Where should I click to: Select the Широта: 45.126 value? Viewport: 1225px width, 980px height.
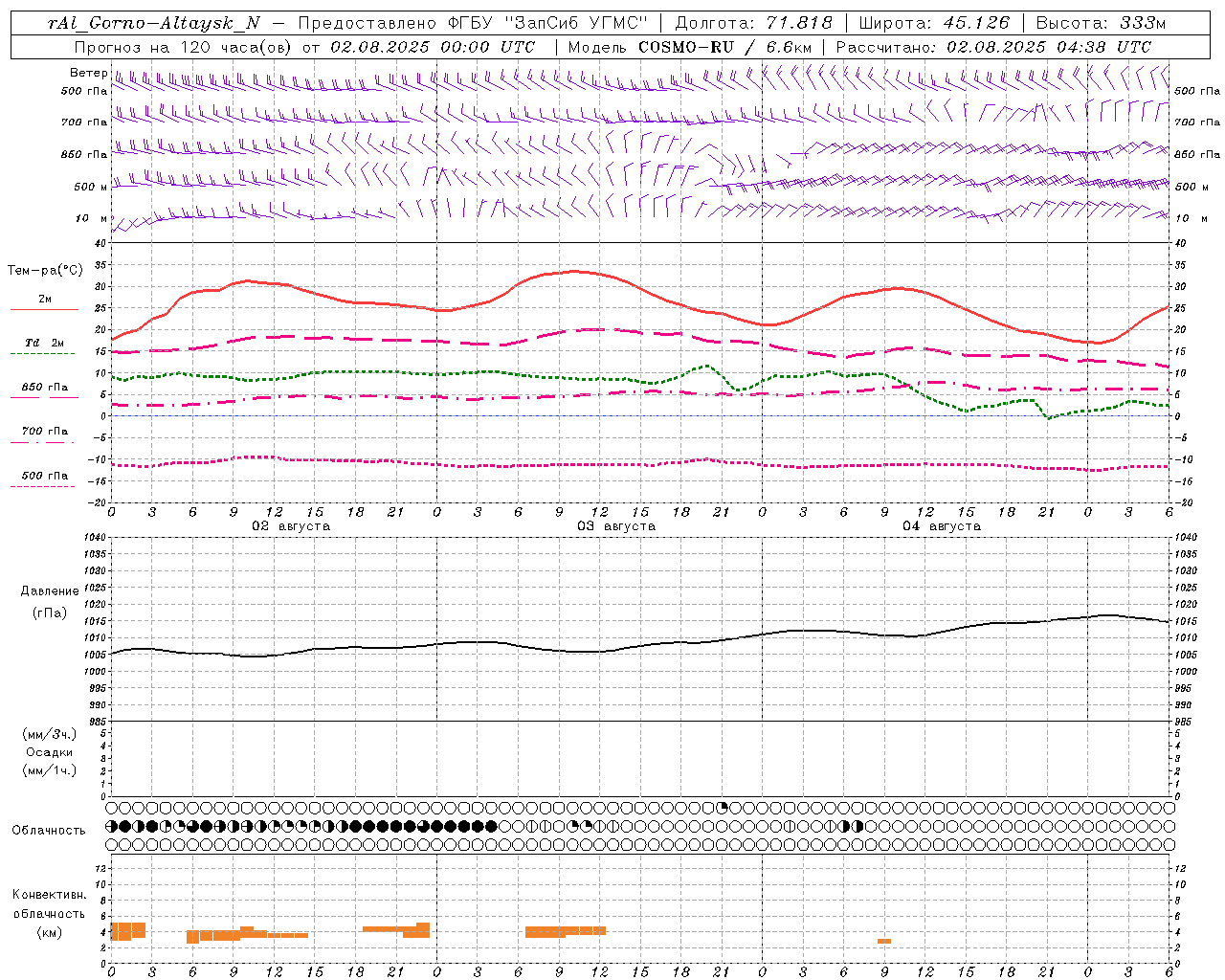(x=935, y=22)
